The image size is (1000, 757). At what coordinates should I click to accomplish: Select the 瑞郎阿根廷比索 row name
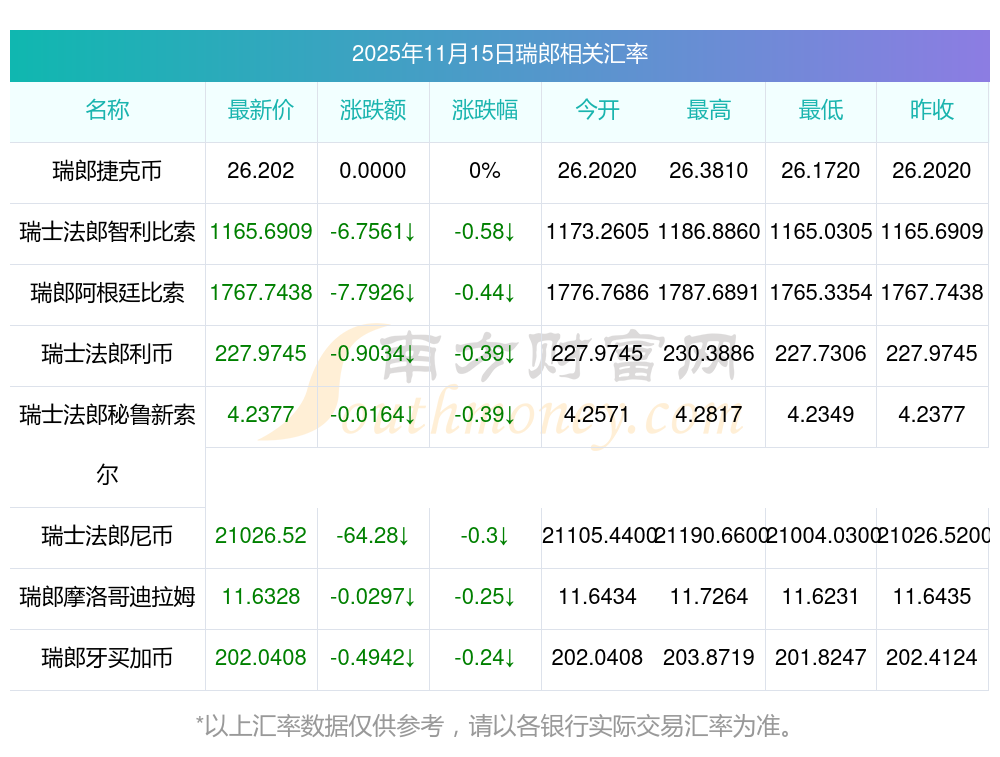click(107, 293)
